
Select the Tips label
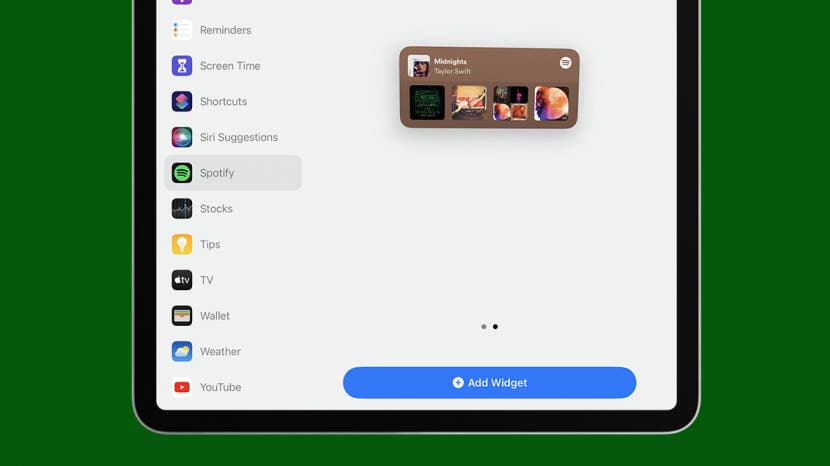210,244
